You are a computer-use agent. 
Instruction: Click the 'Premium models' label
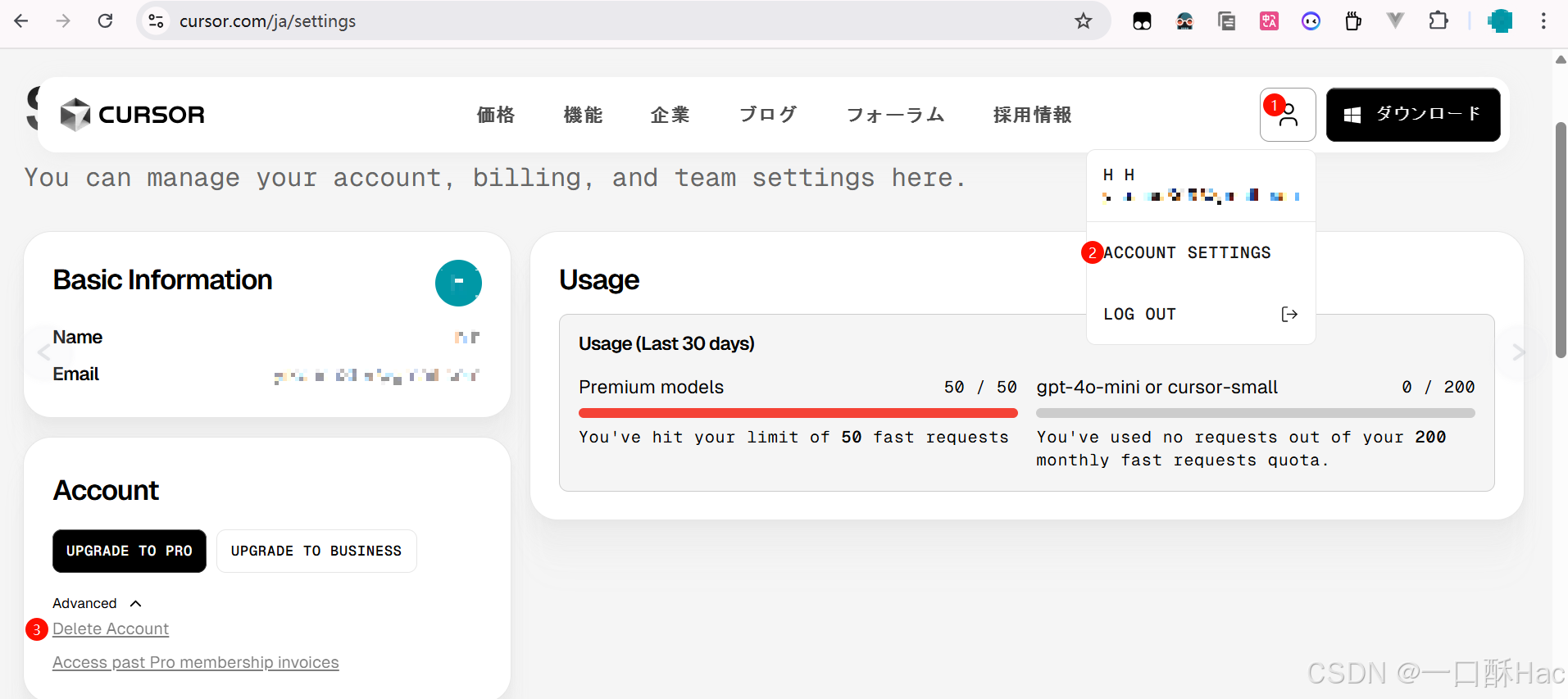pyautogui.click(x=651, y=387)
